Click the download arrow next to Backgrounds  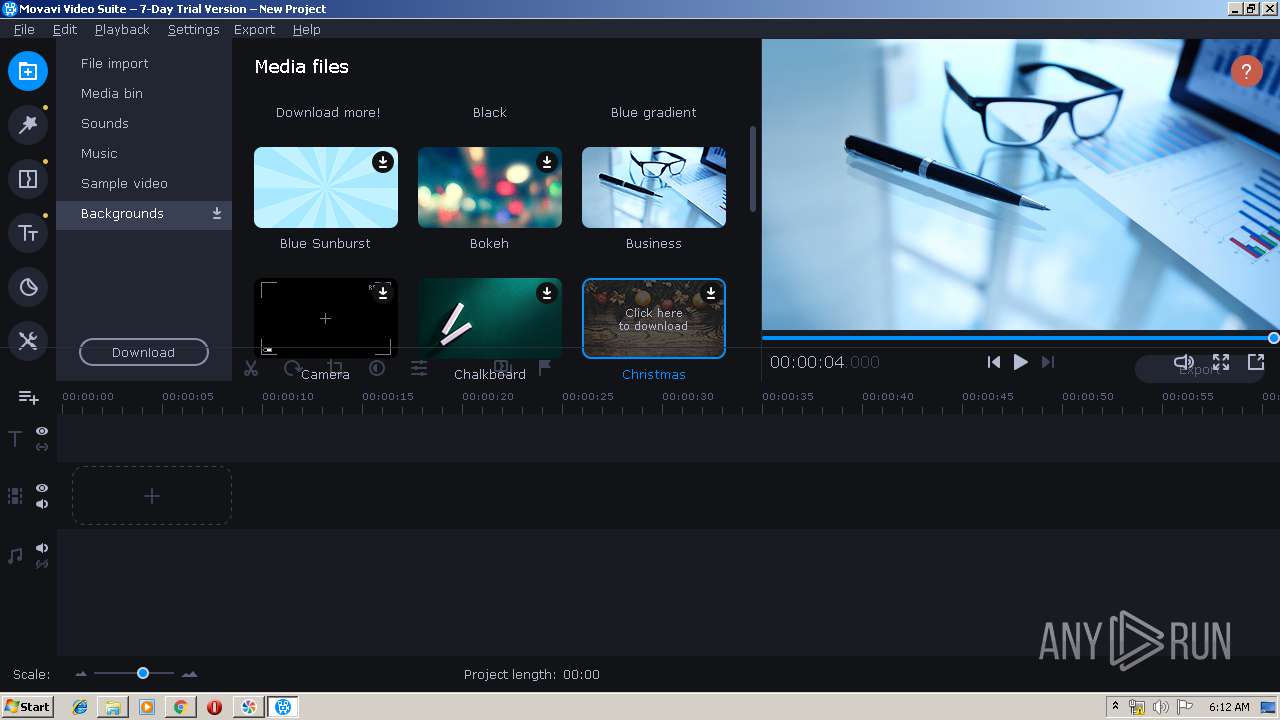point(217,214)
